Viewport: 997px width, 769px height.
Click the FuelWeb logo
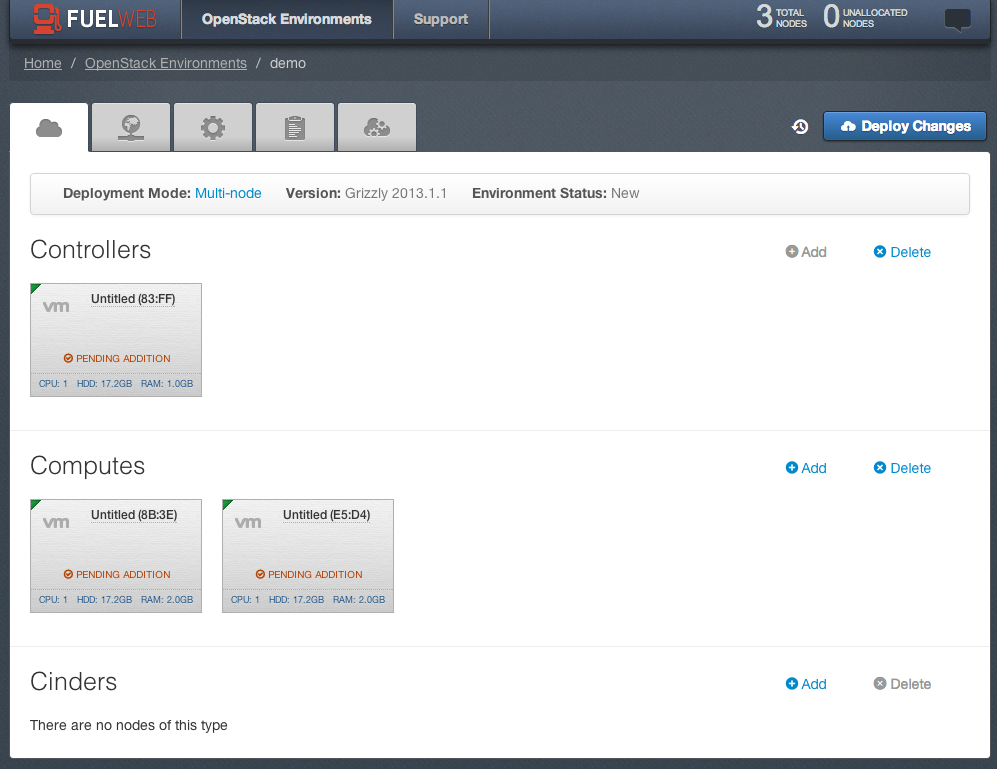[x=95, y=18]
